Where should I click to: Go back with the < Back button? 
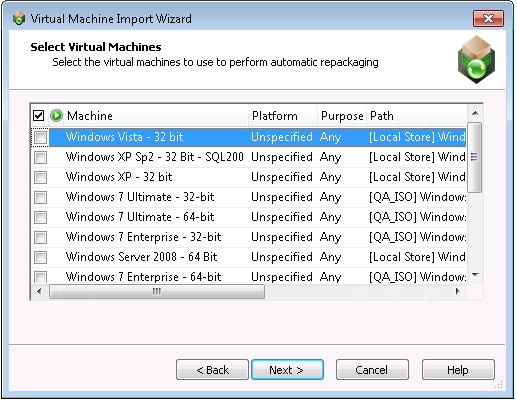point(212,370)
